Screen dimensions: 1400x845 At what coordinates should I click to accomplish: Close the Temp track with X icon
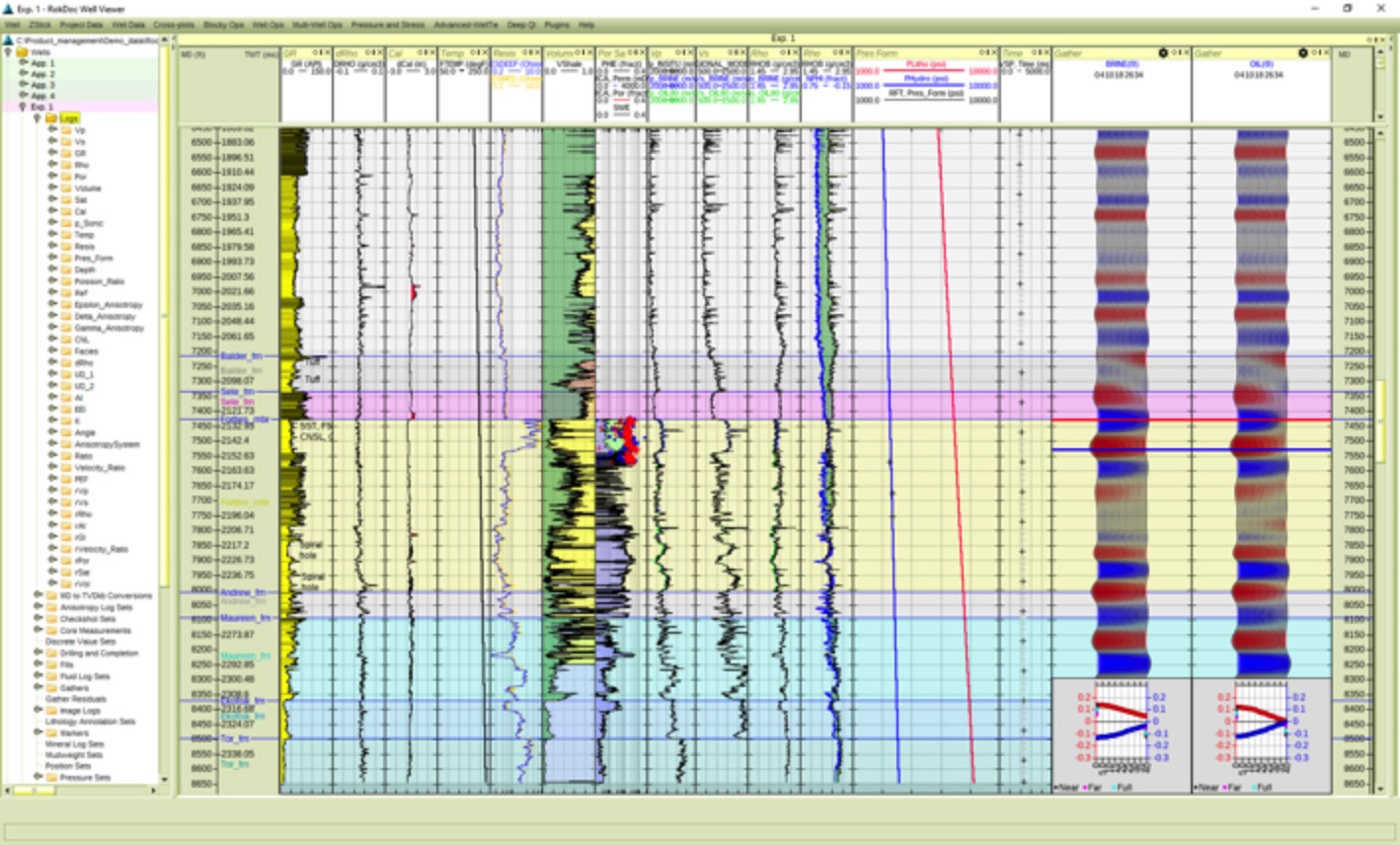tap(486, 53)
